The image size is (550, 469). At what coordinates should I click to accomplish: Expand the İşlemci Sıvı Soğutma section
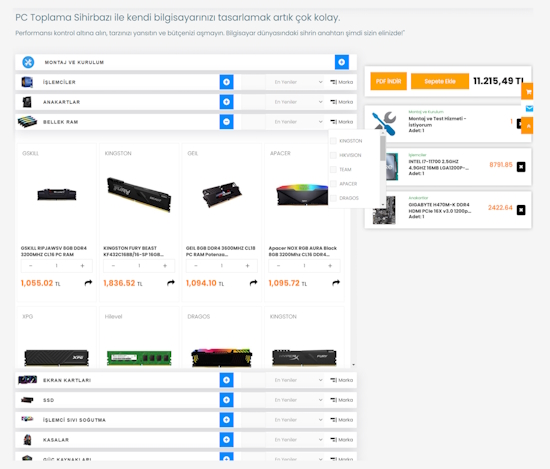pos(227,420)
